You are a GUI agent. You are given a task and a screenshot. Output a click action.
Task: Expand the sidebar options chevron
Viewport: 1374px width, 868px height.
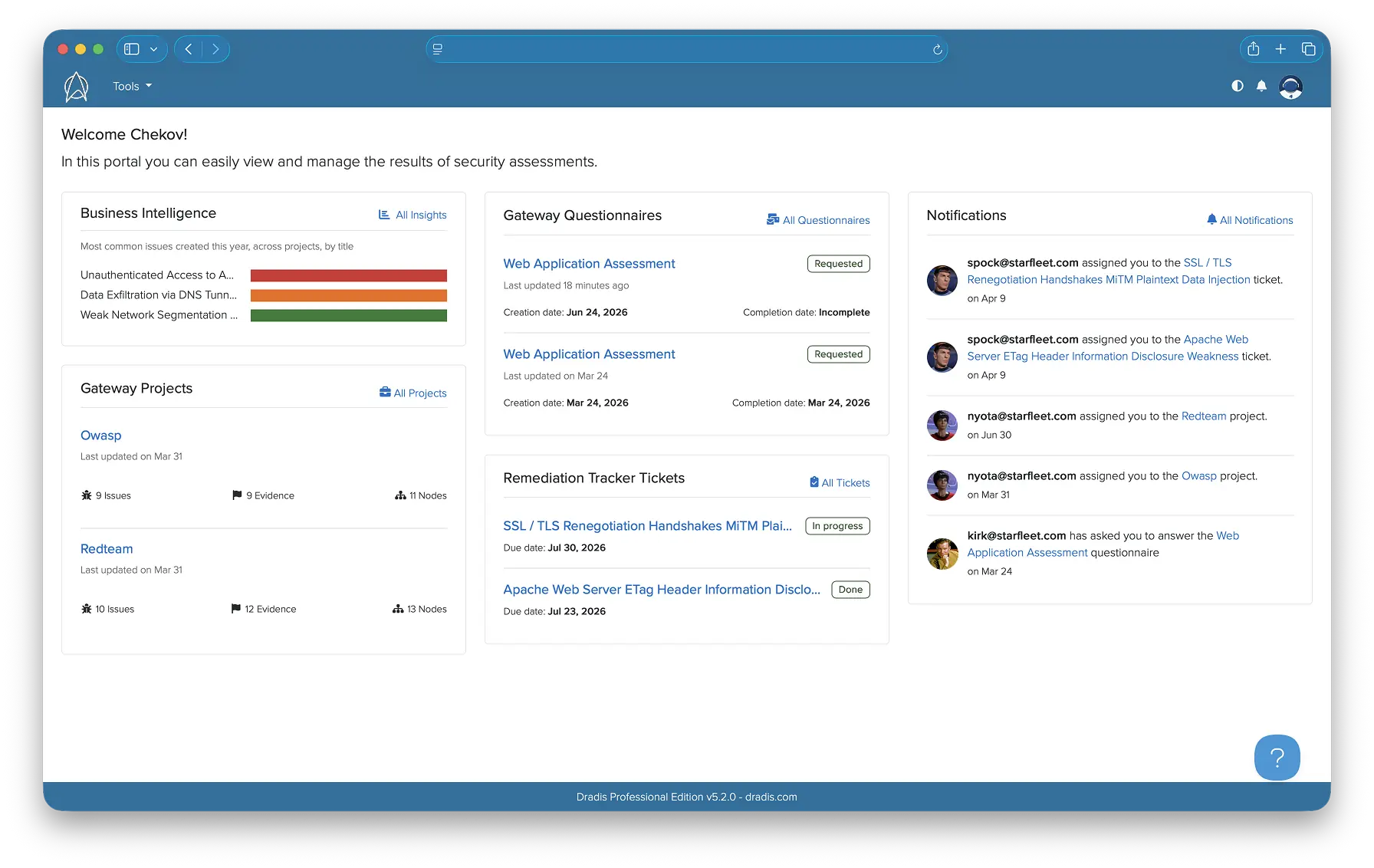[154, 49]
